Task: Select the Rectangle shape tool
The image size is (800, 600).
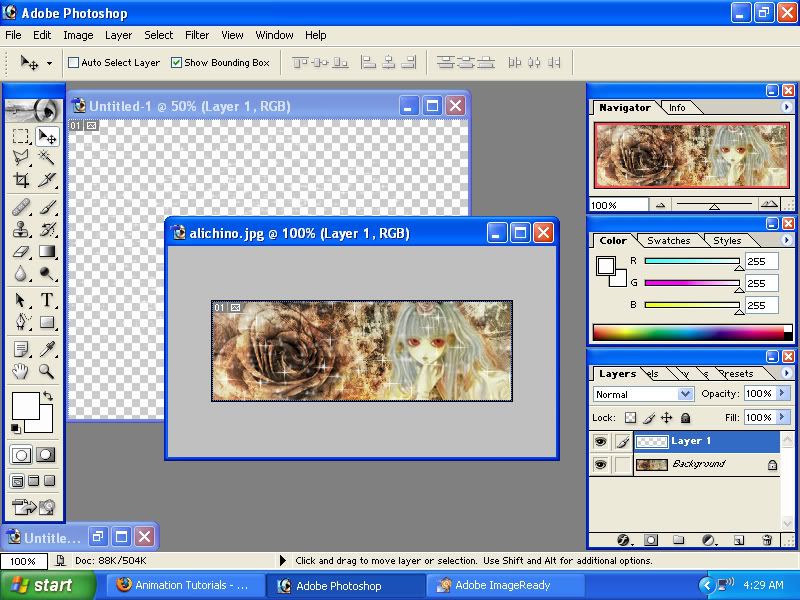Action: [47, 322]
